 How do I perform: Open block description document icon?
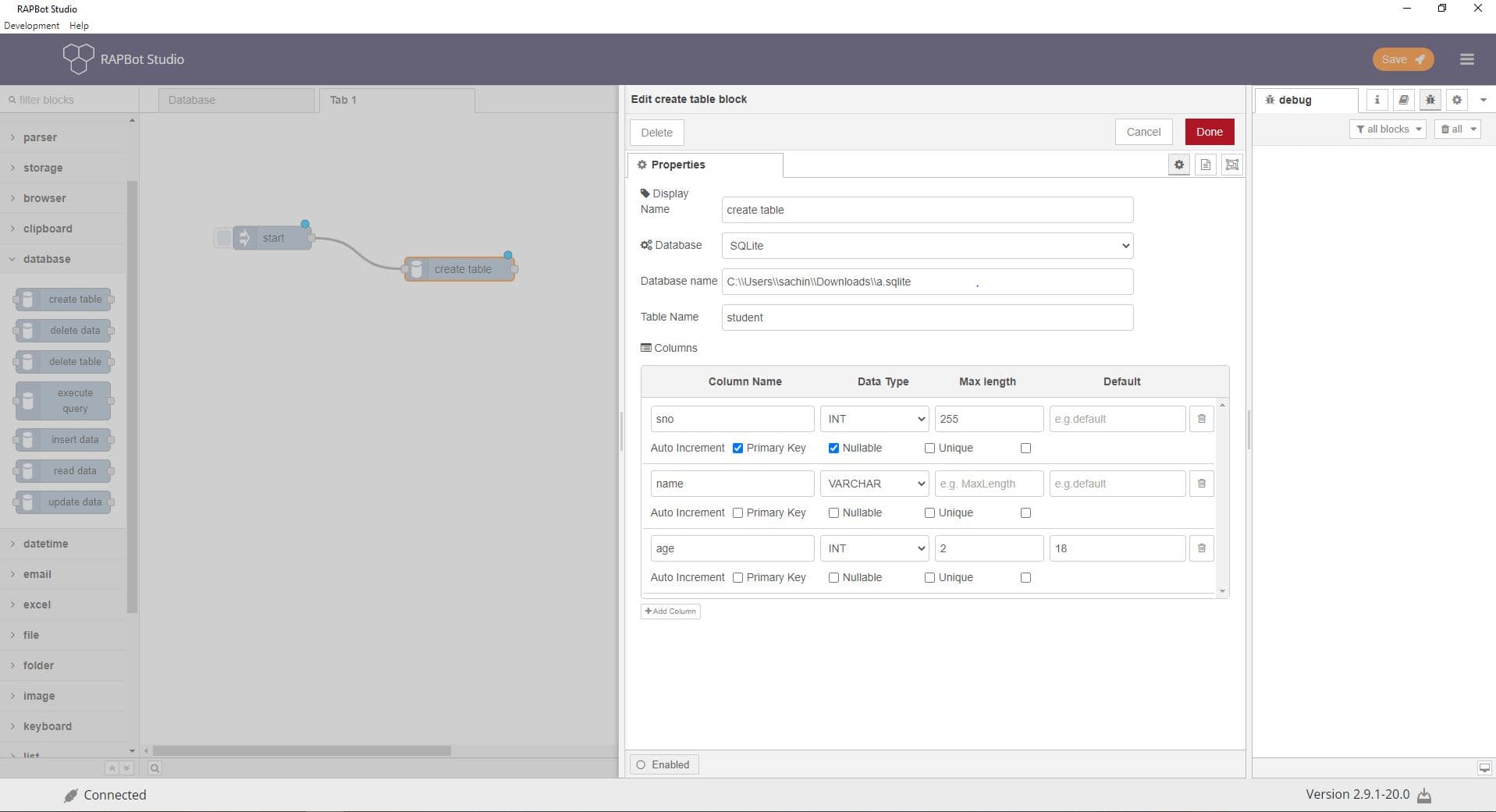(x=1206, y=165)
